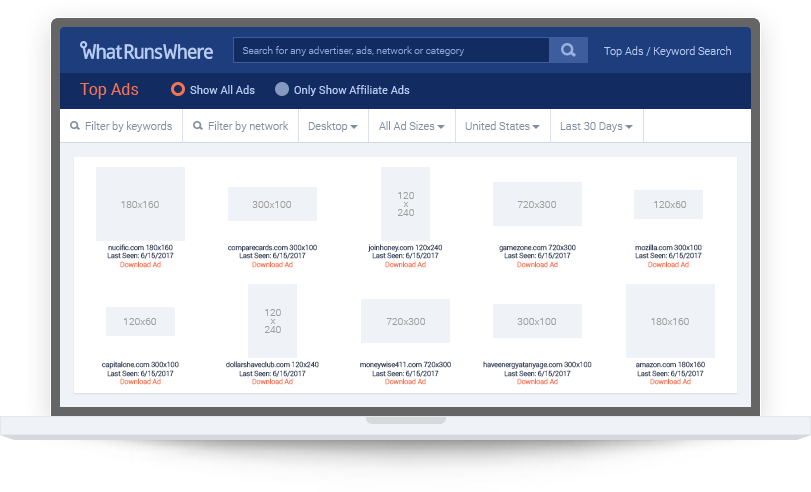
Task: Expand the All Ad Sizes dropdown
Action: tap(412, 127)
